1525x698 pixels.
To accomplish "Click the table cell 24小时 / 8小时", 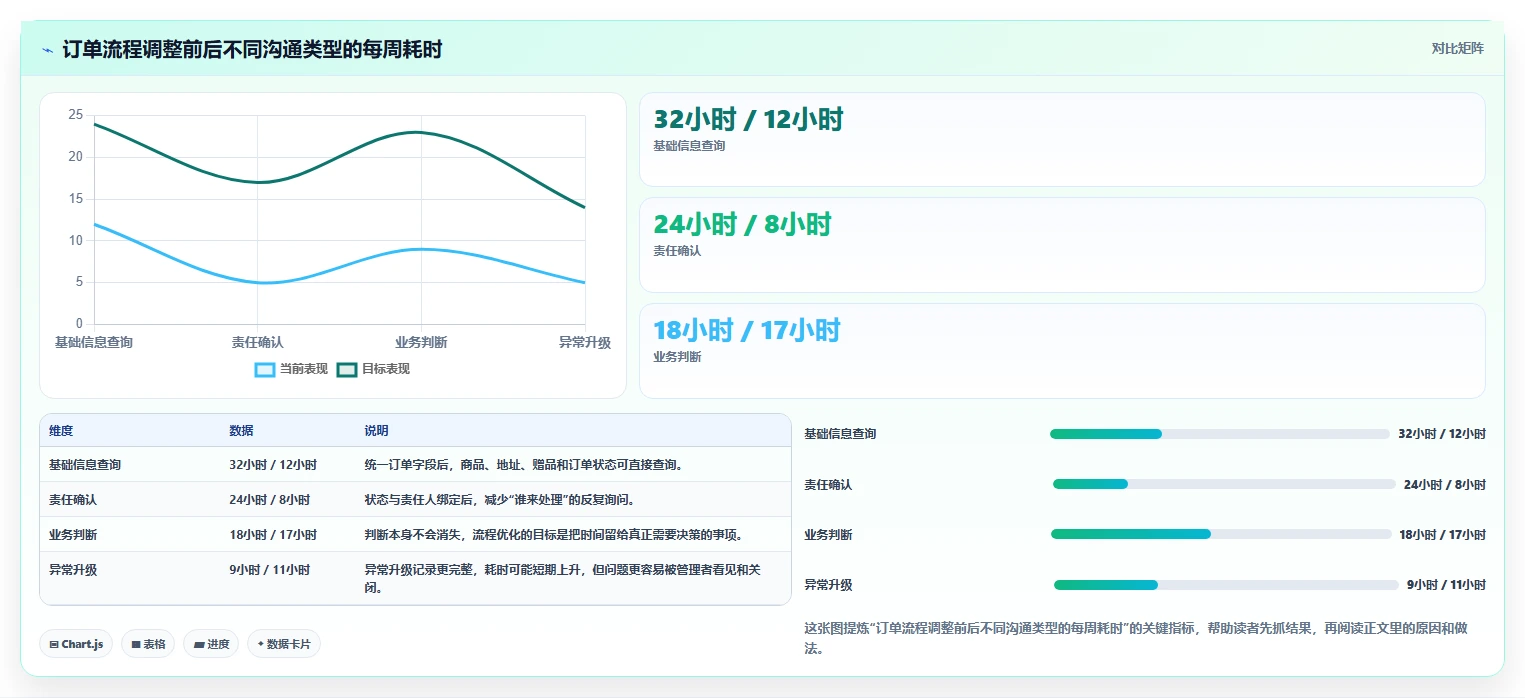I will pos(269,500).
